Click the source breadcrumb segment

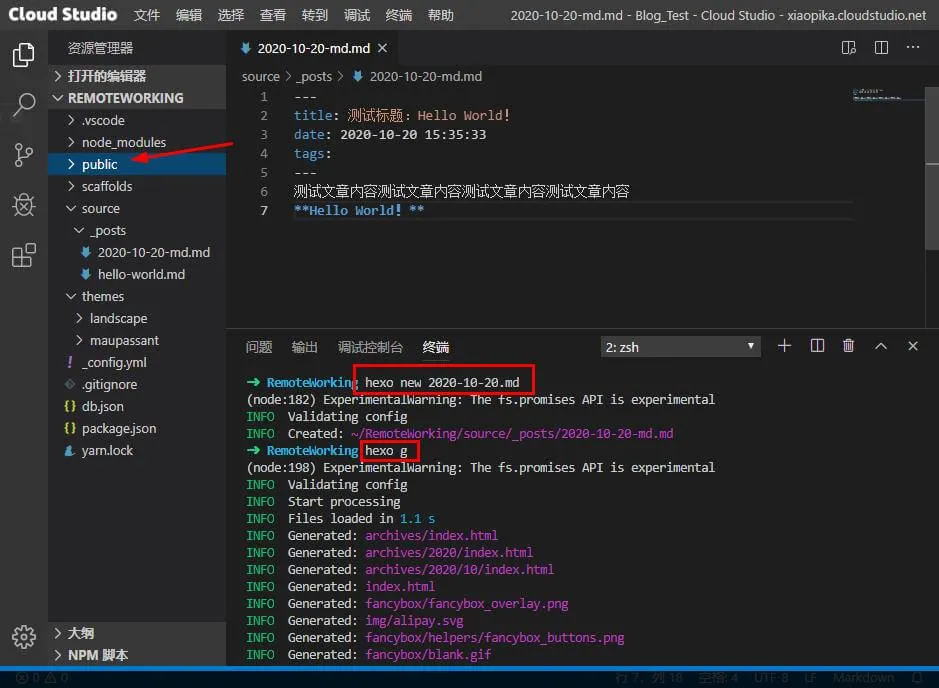click(261, 76)
